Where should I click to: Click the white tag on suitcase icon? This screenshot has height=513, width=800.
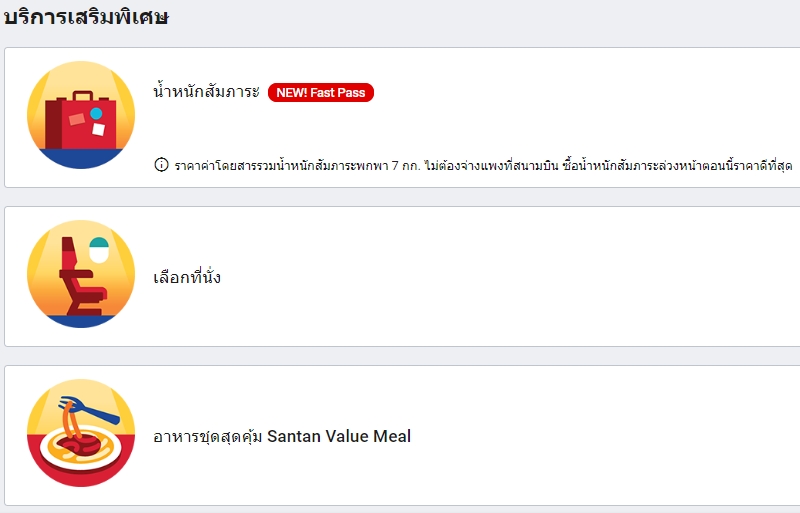pos(98,130)
